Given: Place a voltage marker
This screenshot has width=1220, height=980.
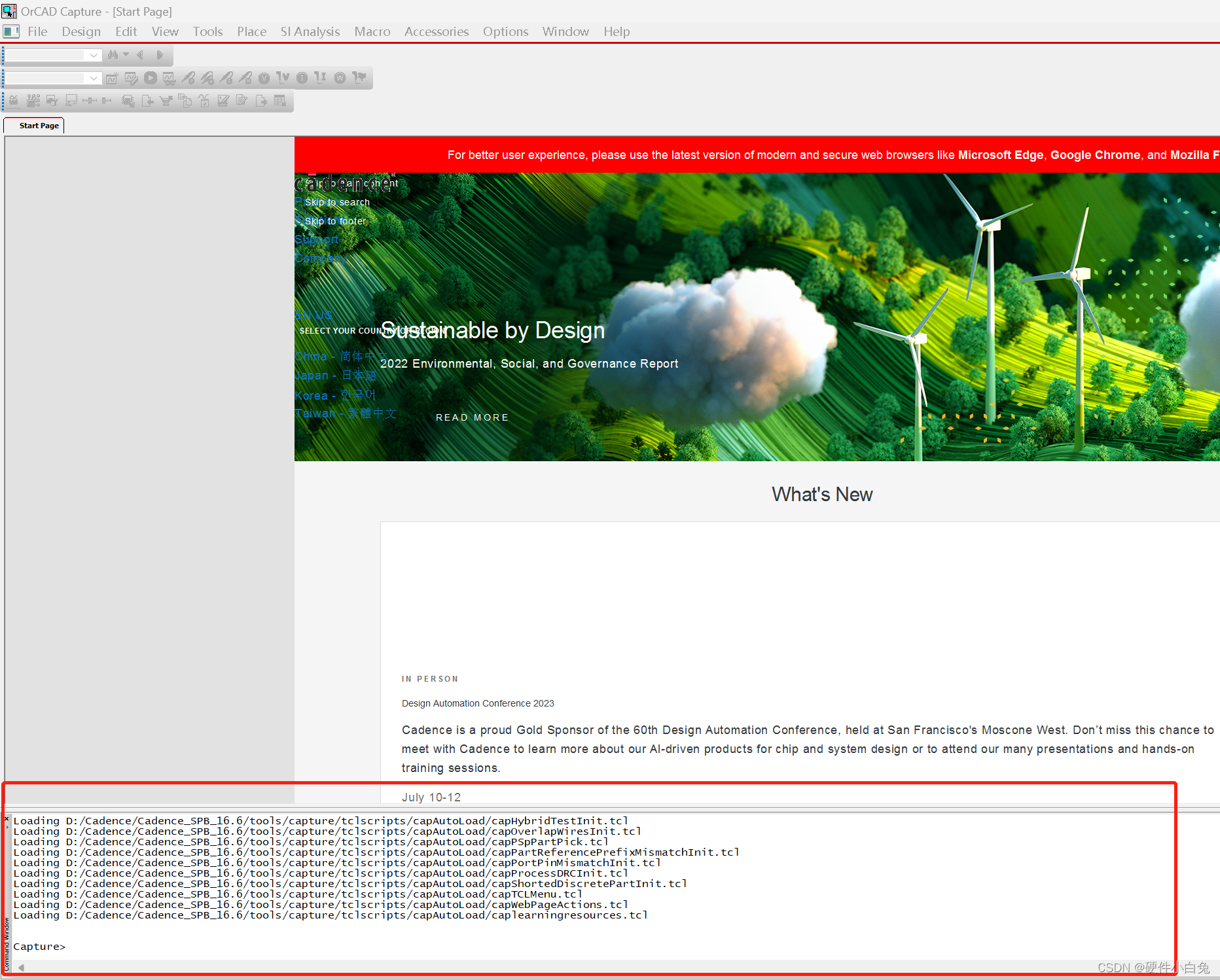Looking at the screenshot, I should (x=190, y=78).
